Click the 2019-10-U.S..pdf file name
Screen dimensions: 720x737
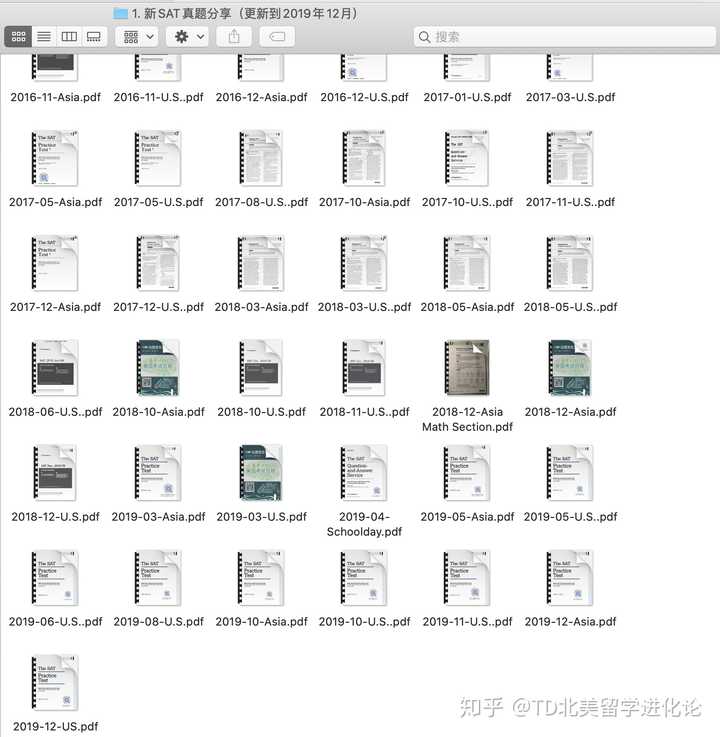point(364,621)
